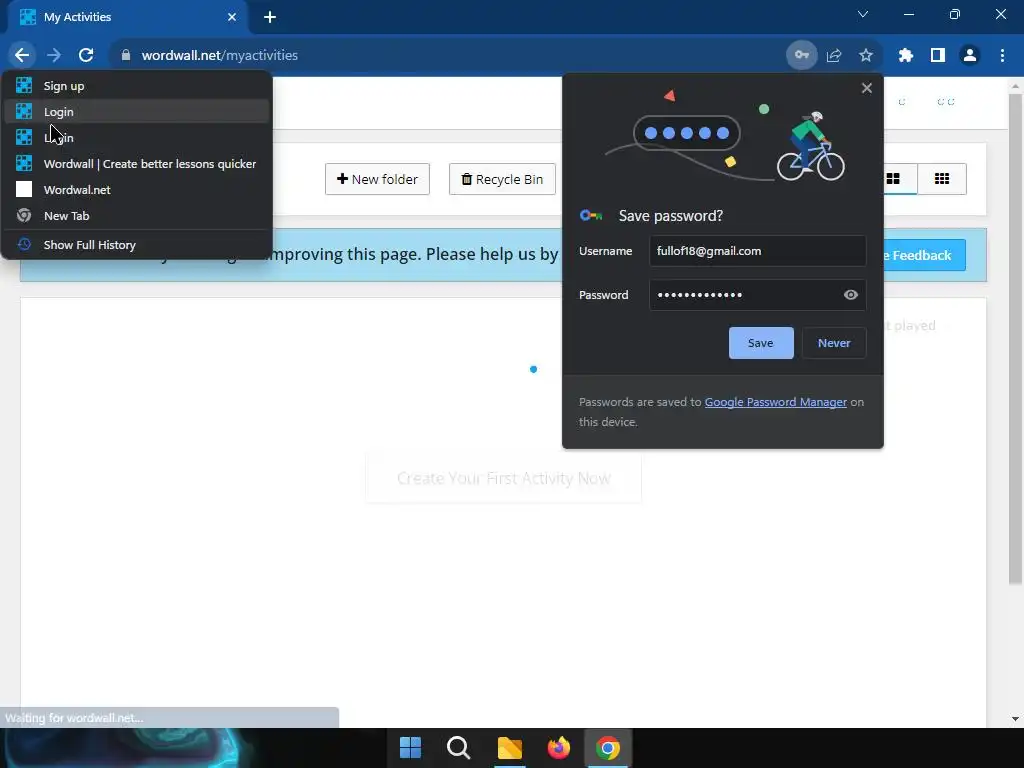Open File Explorer from taskbar

(x=509, y=748)
